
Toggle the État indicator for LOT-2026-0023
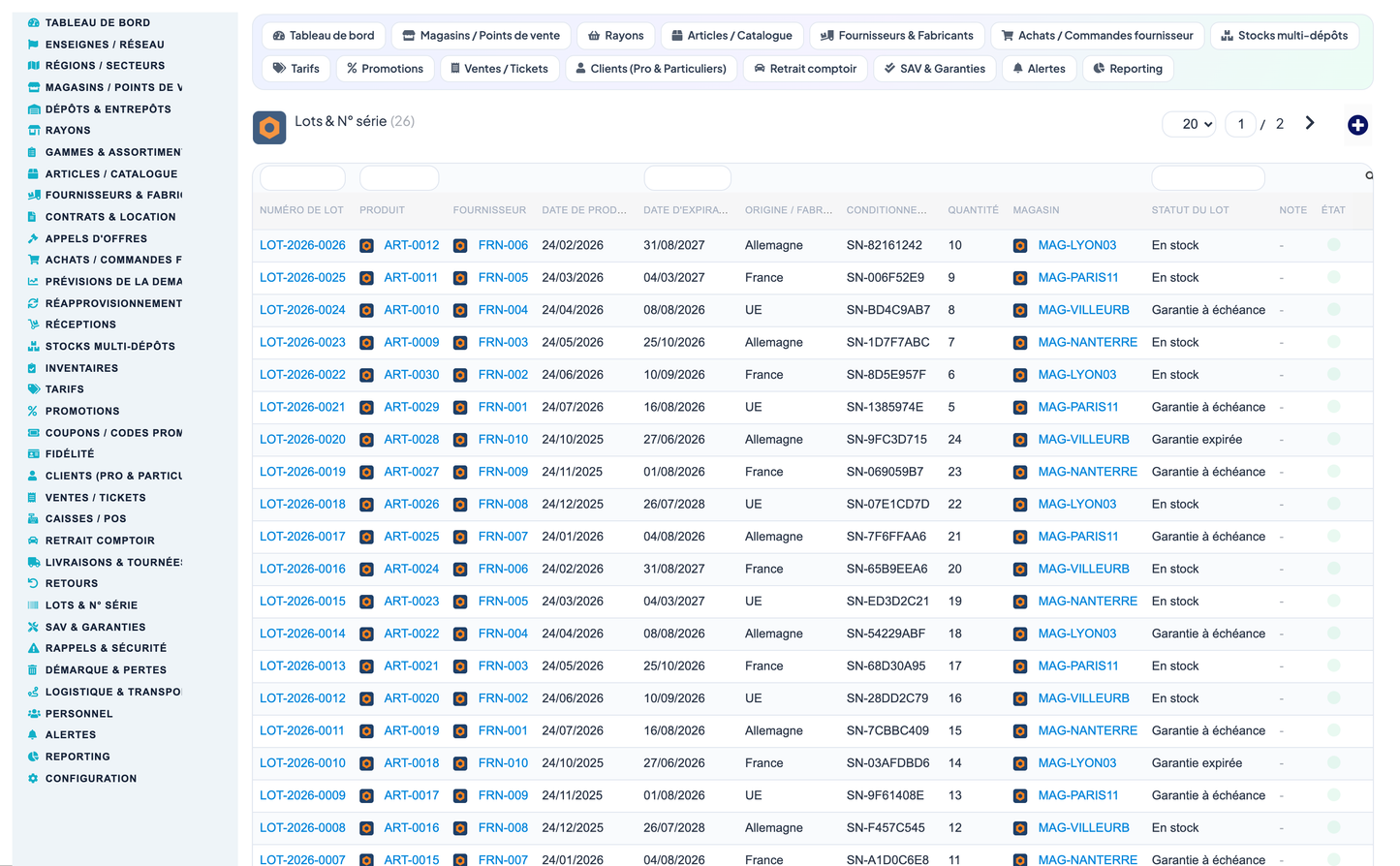[1333, 342]
